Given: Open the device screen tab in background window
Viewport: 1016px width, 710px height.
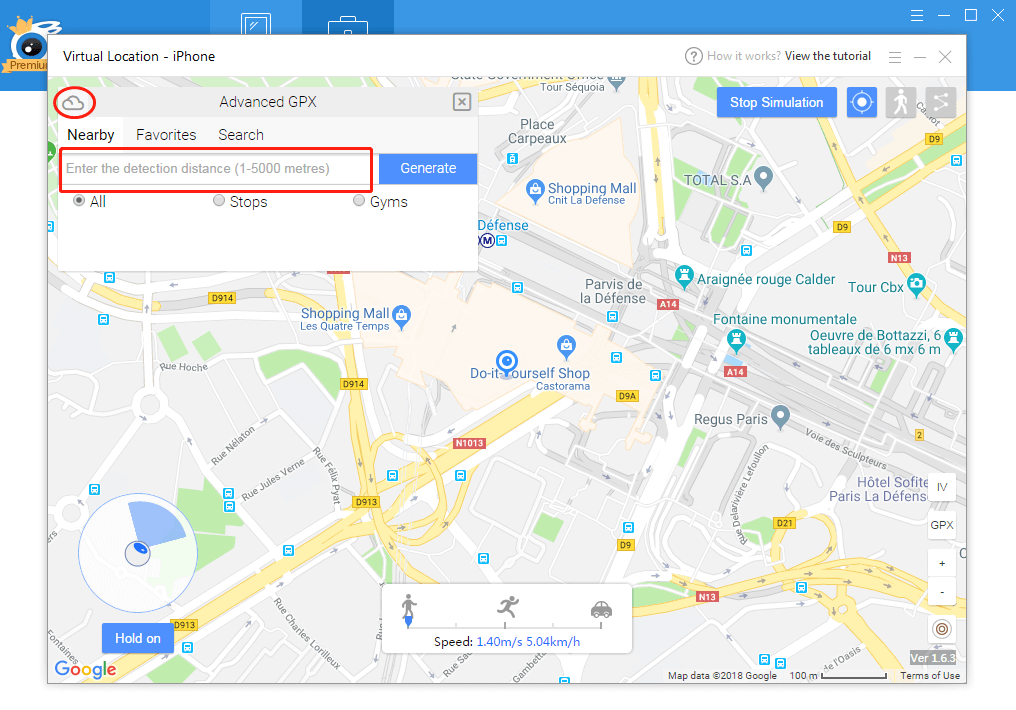Looking at the screenshot, I should tap(256, 24).
